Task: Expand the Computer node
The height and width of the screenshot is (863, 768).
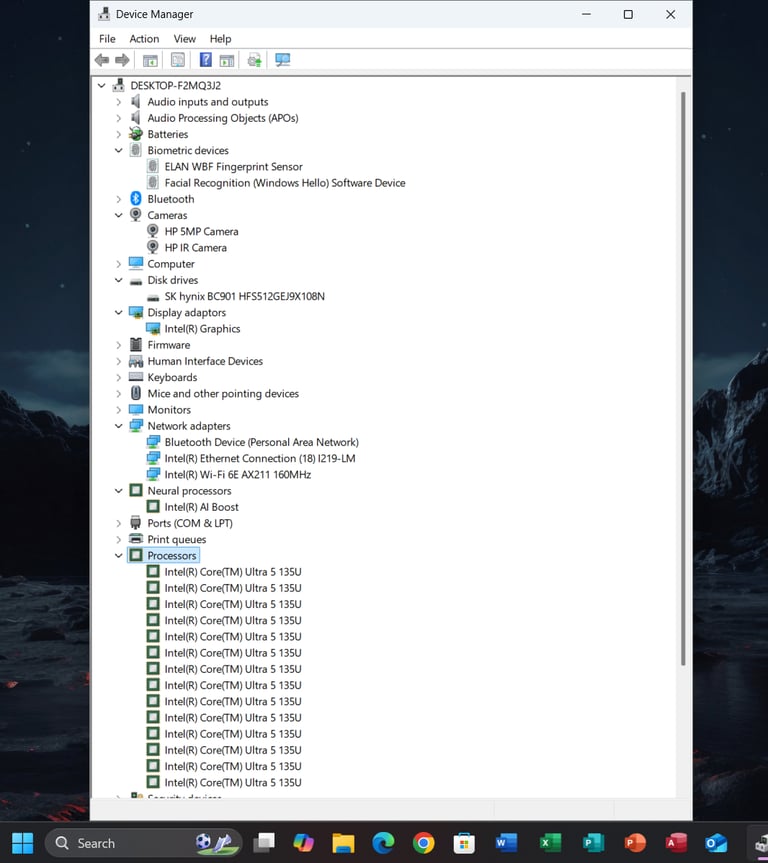Action: [x=118, y=264]
